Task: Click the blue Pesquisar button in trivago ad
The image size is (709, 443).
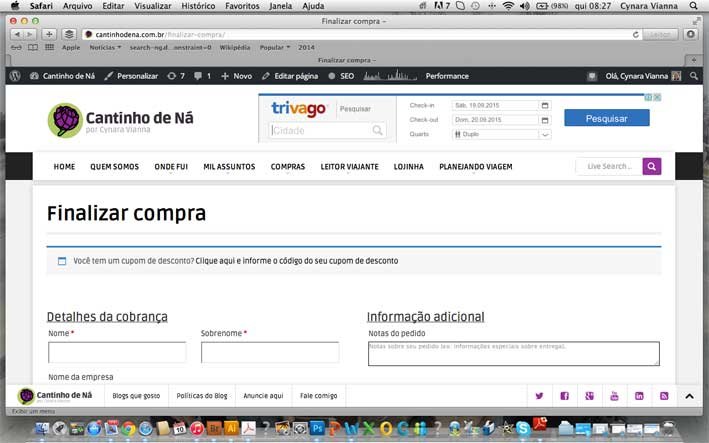Action: pos(607,118)
